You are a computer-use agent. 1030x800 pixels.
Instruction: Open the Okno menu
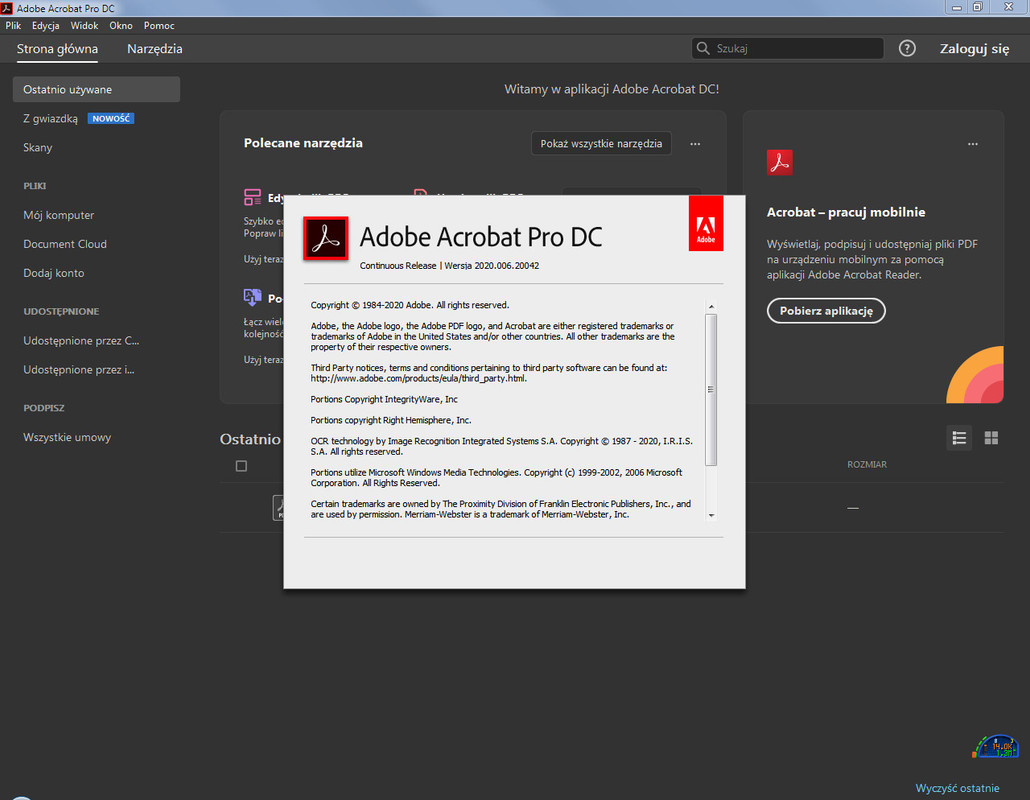tap(121, 26)
